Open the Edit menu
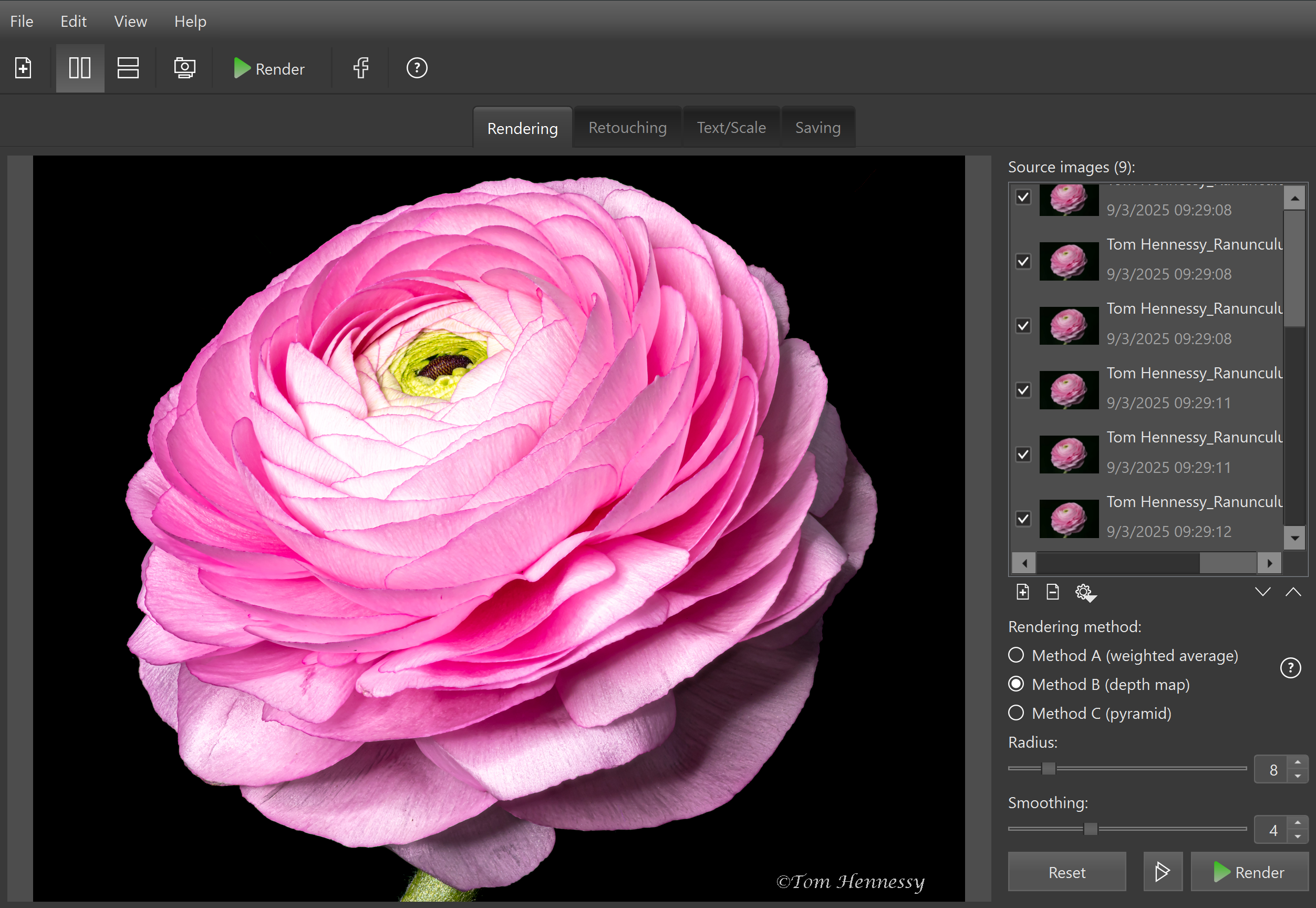The height and width of the screenshot is (908, 1316). [74, 21]
